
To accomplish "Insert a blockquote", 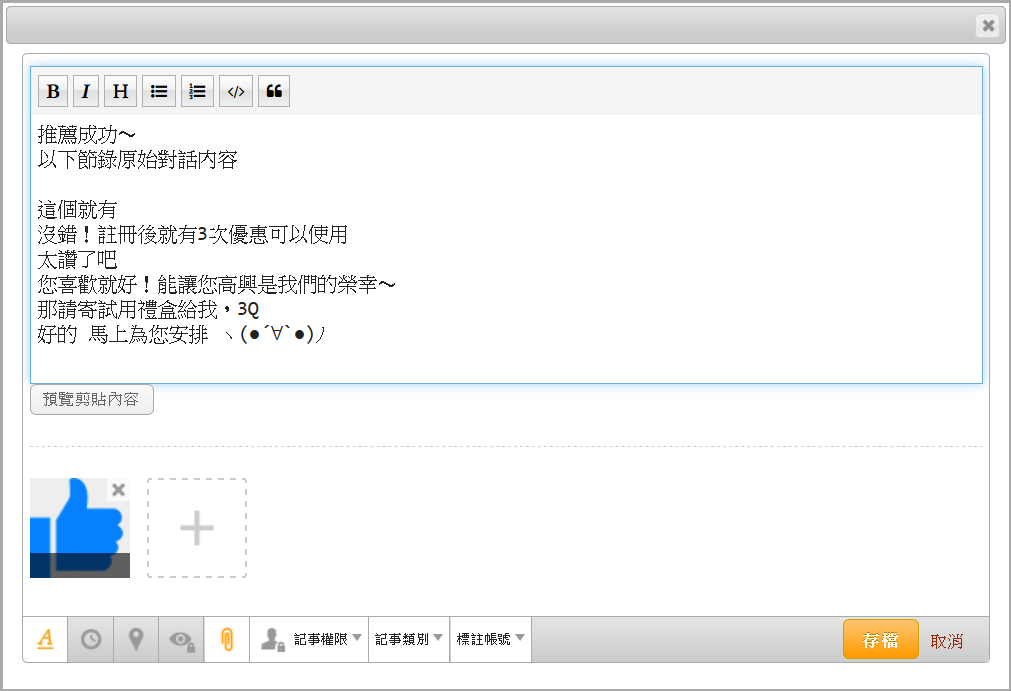I will click(274, 92).
